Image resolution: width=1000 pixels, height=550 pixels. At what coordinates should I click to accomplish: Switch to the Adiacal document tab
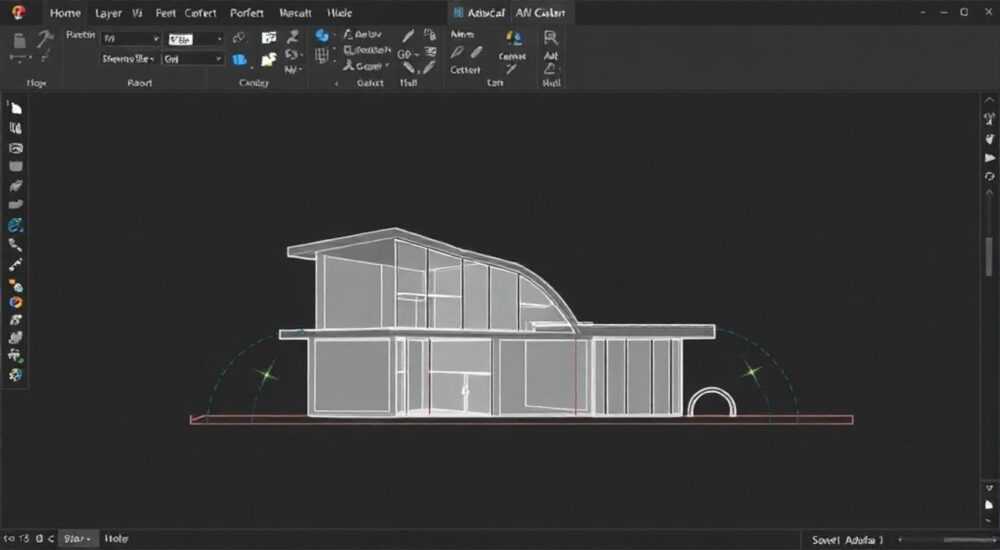click(x=479, y=13)
